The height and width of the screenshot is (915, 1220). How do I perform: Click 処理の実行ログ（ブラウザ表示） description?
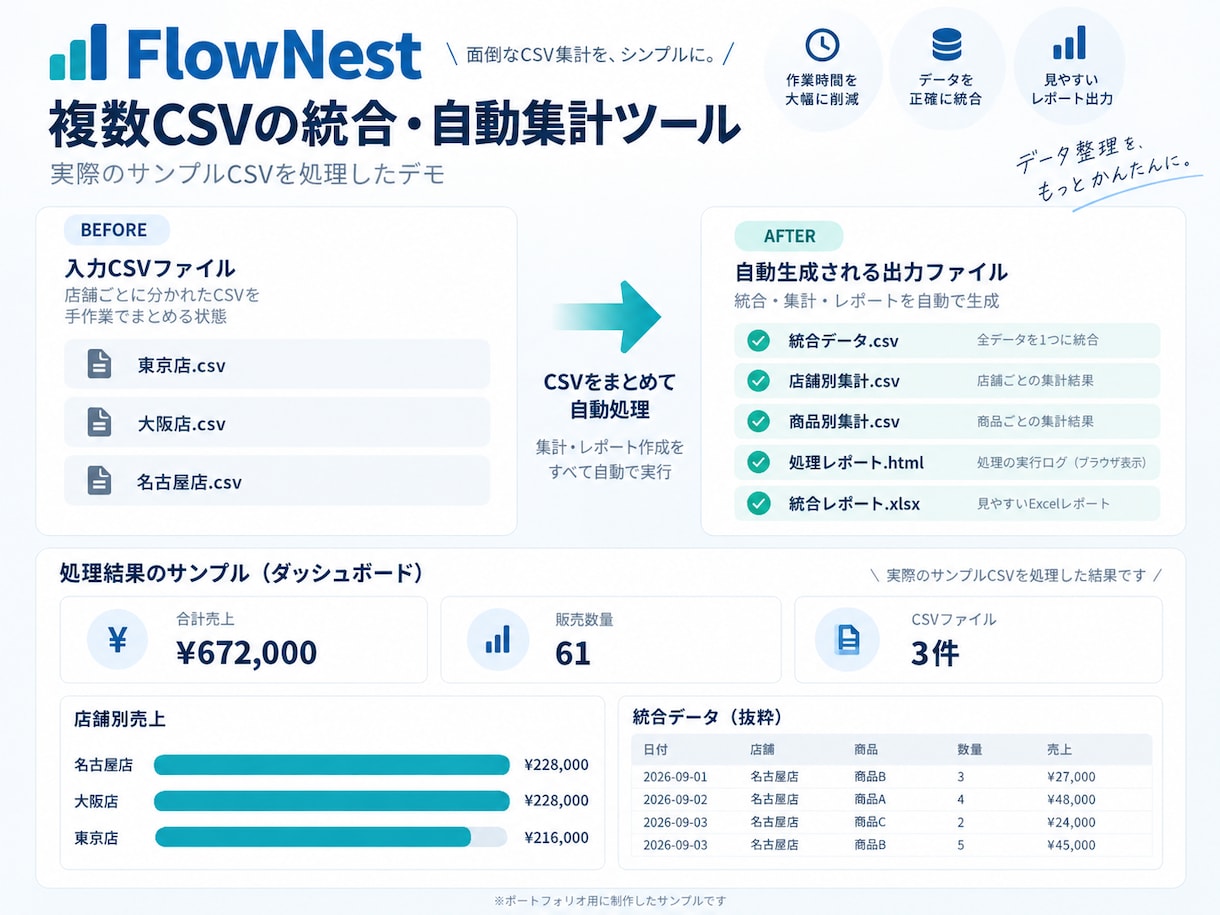pos(1062,462)
